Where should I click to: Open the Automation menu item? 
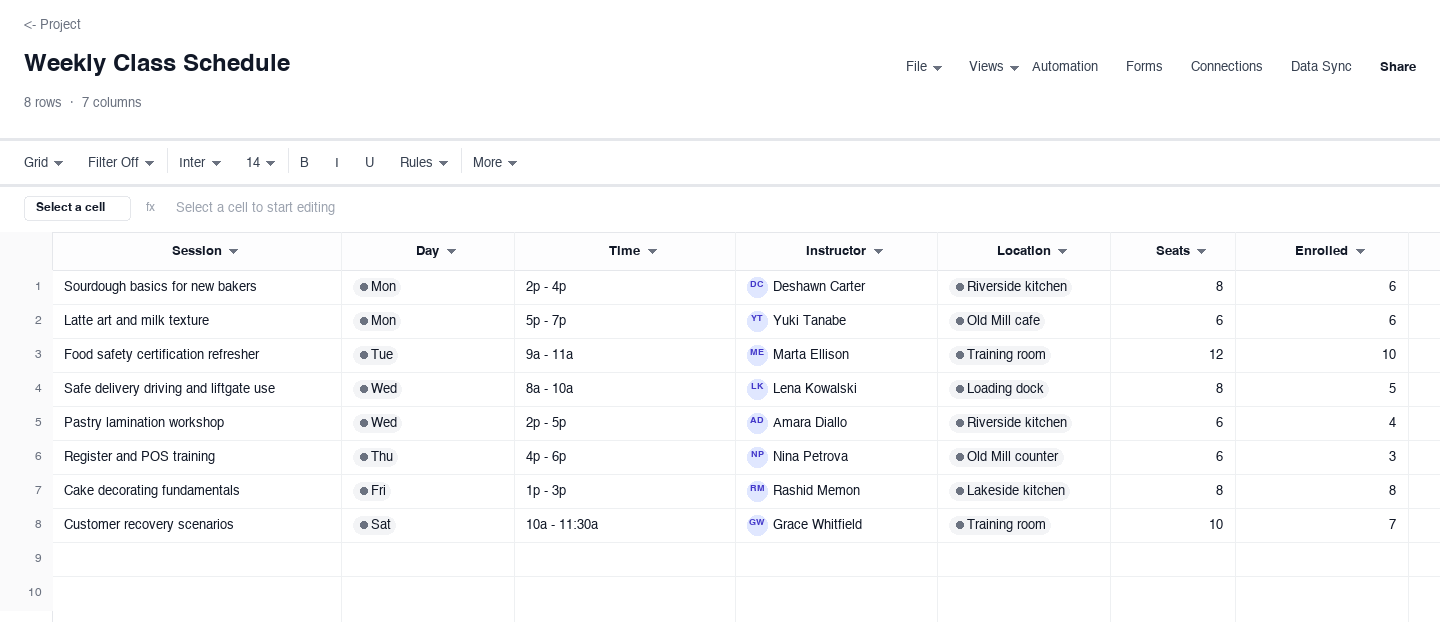point(1065,67)
